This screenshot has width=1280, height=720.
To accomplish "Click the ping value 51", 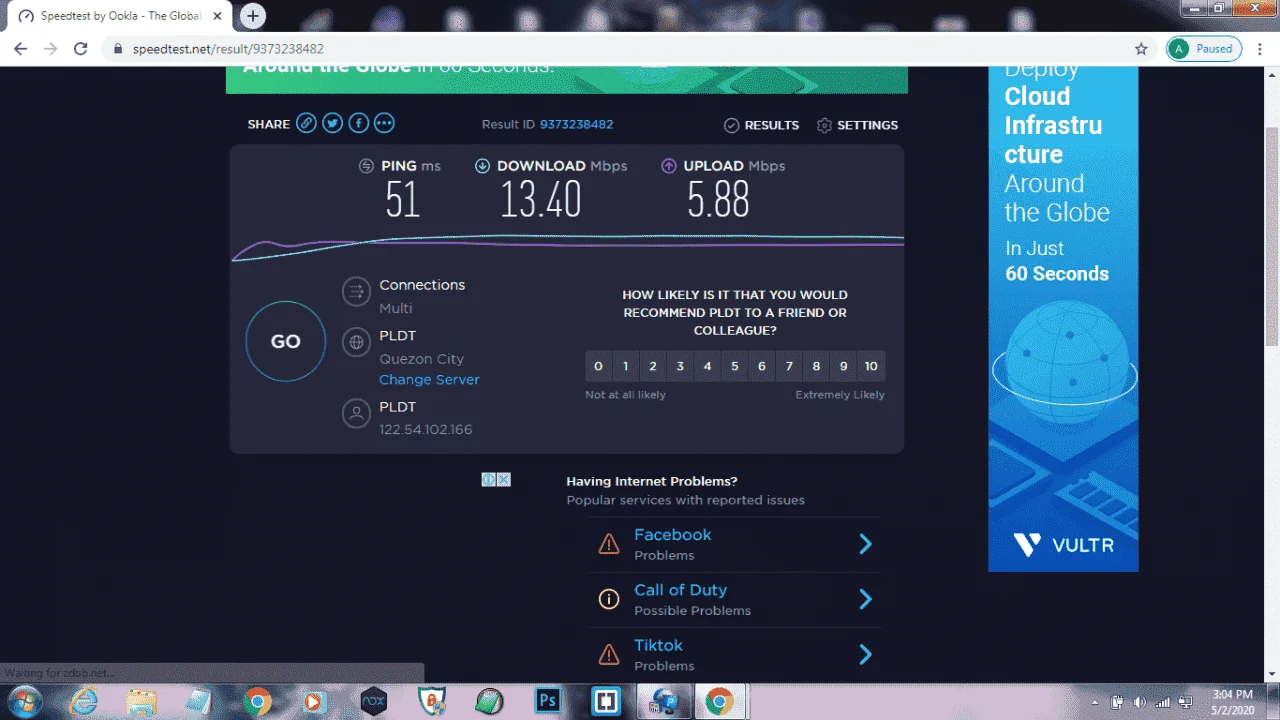I will (402, 200).
